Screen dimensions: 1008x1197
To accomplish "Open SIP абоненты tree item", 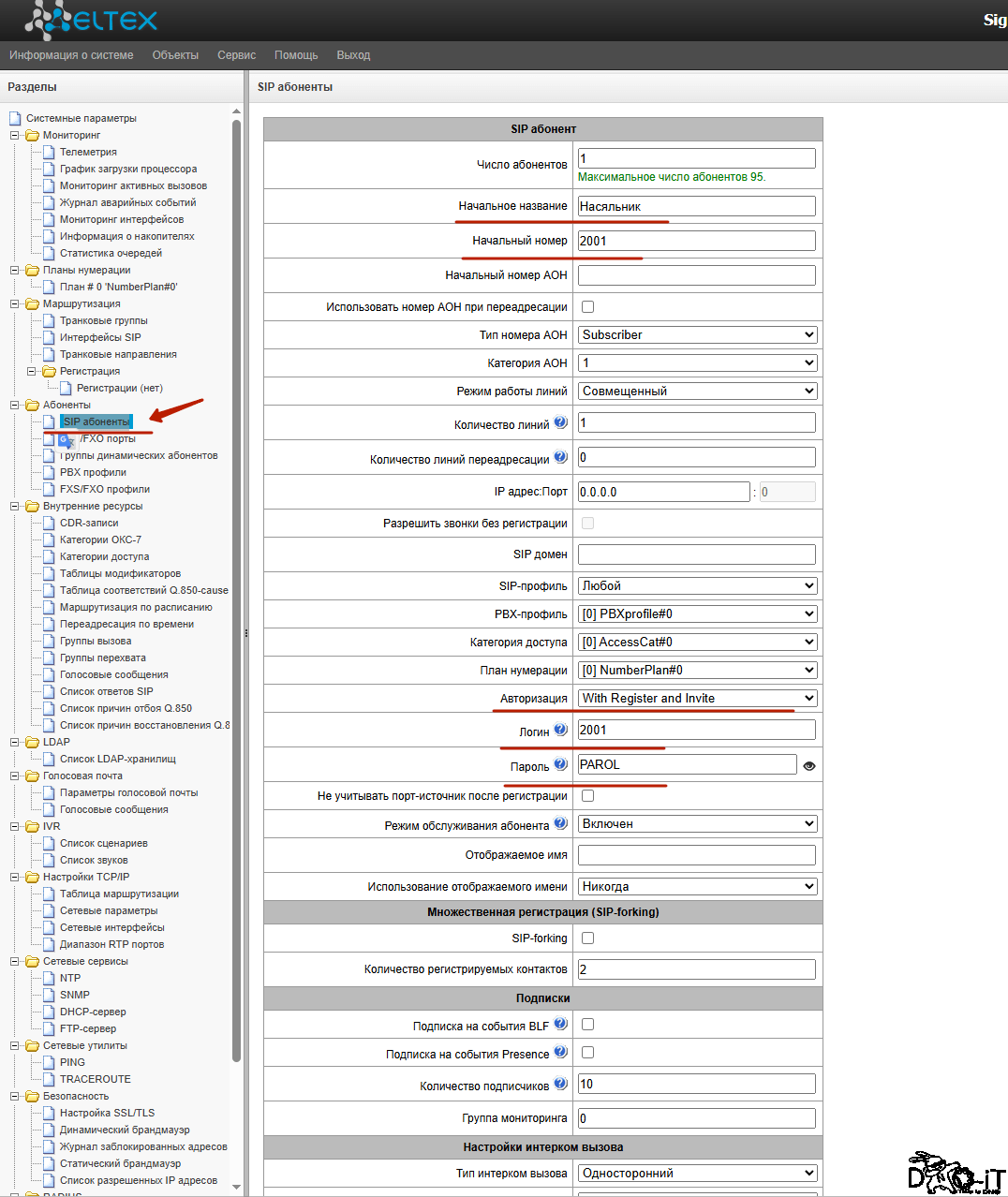I will (96, 421).
